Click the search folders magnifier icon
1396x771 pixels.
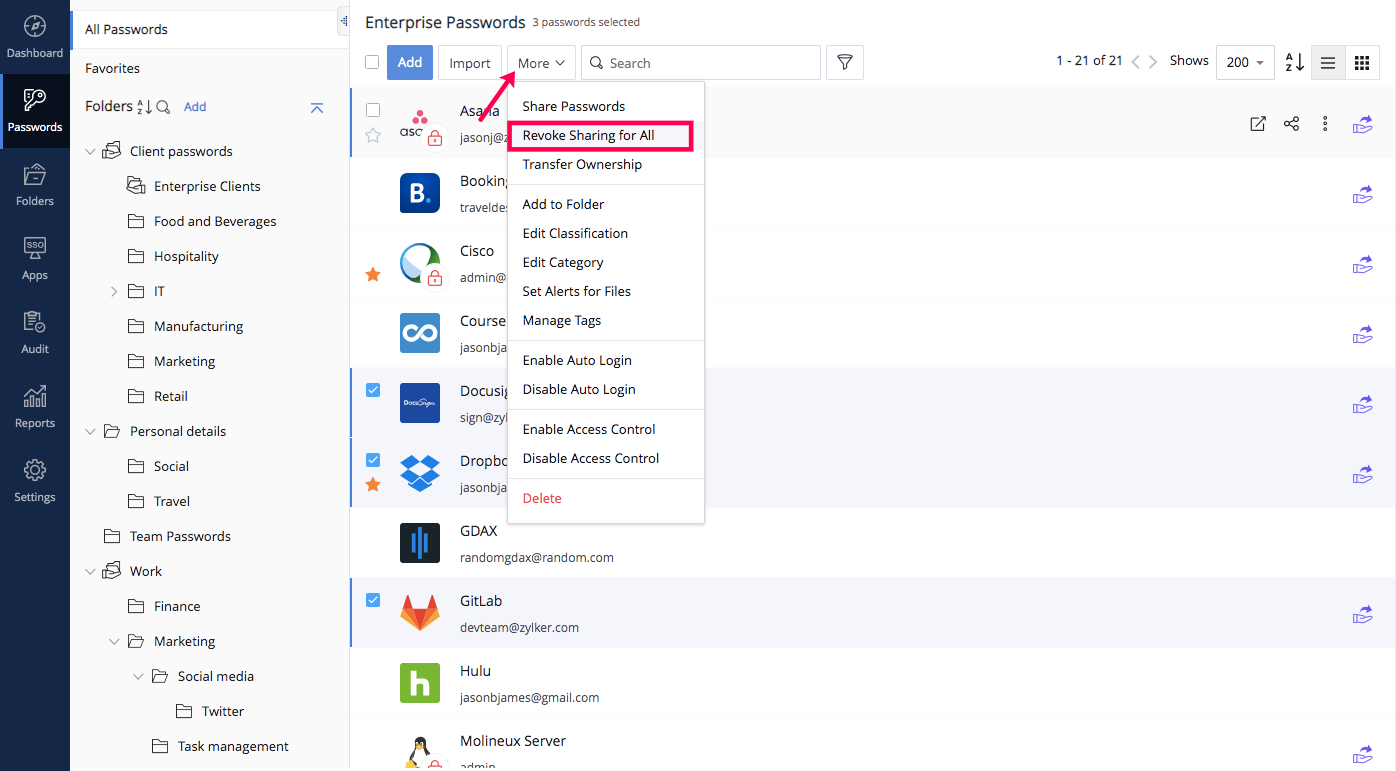pyautogui.click(x=163, y=107)
